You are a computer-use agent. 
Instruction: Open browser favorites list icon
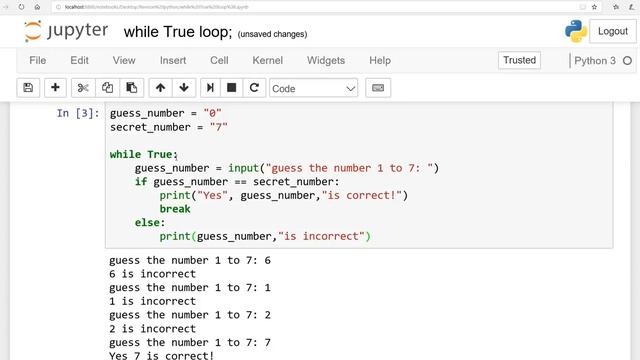pyautogui.click(x=616, y=7)
